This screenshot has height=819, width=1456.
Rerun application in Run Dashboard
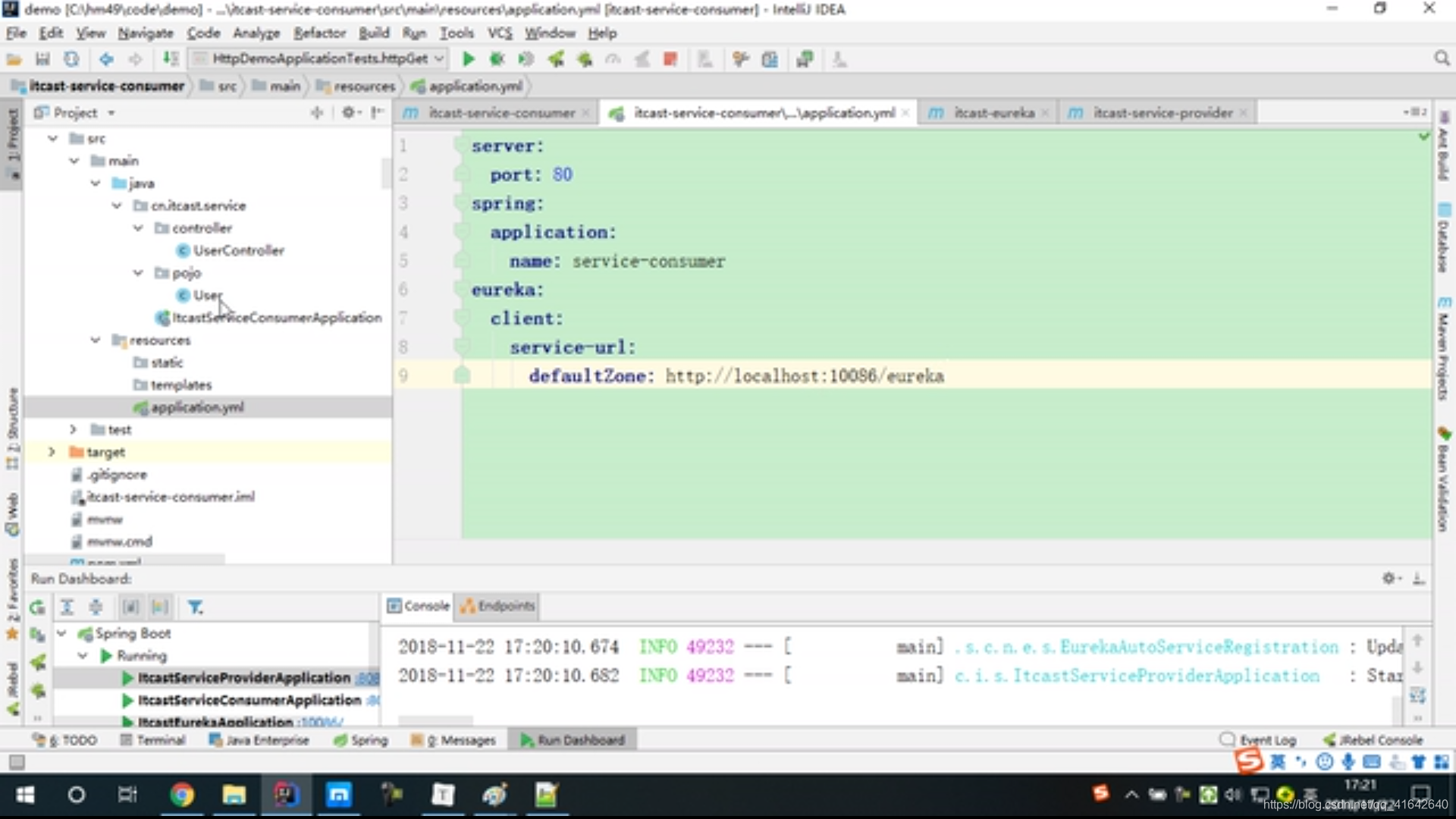pos(36,607)
